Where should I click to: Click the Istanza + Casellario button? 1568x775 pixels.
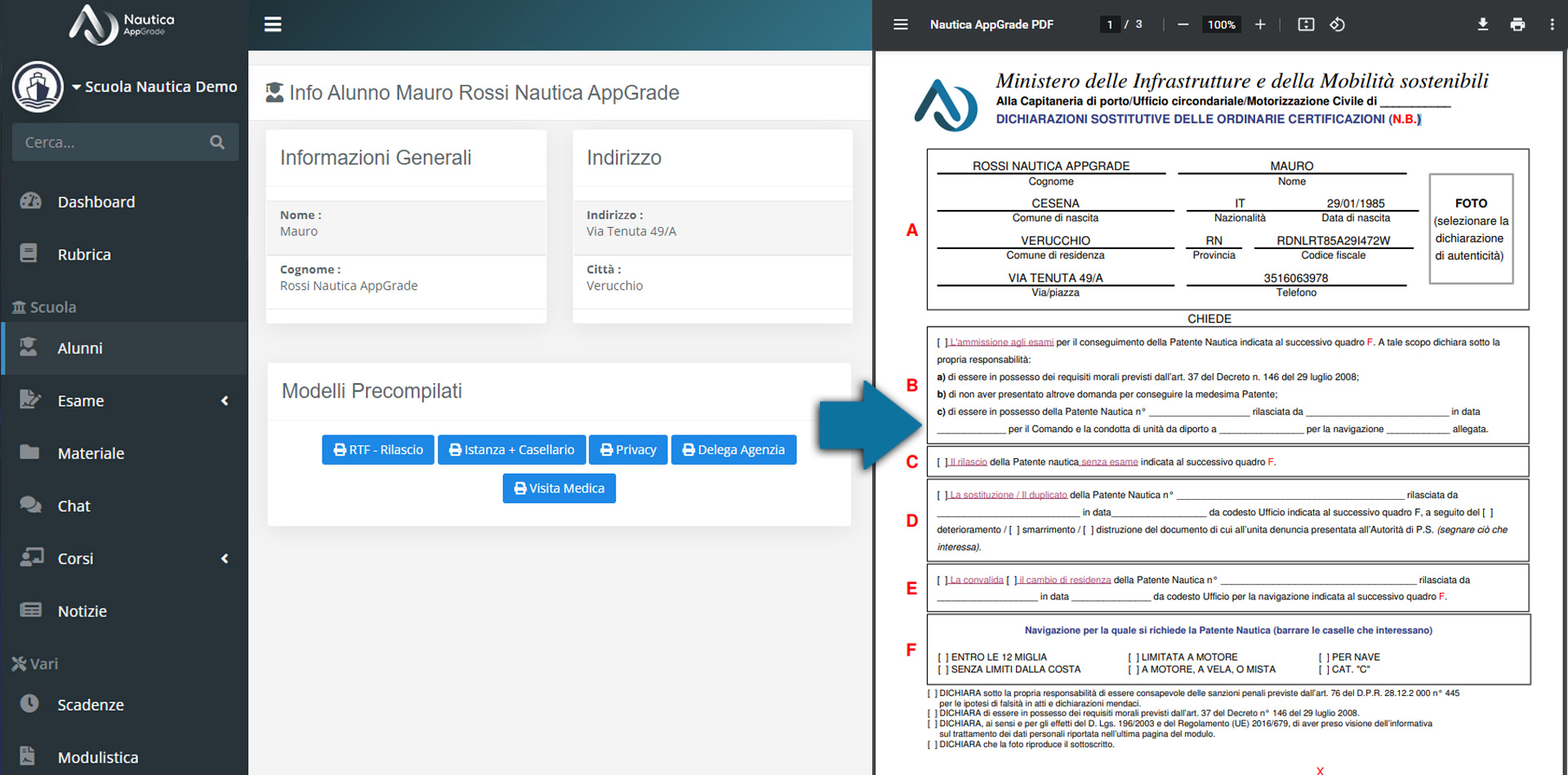click(511, 450)
